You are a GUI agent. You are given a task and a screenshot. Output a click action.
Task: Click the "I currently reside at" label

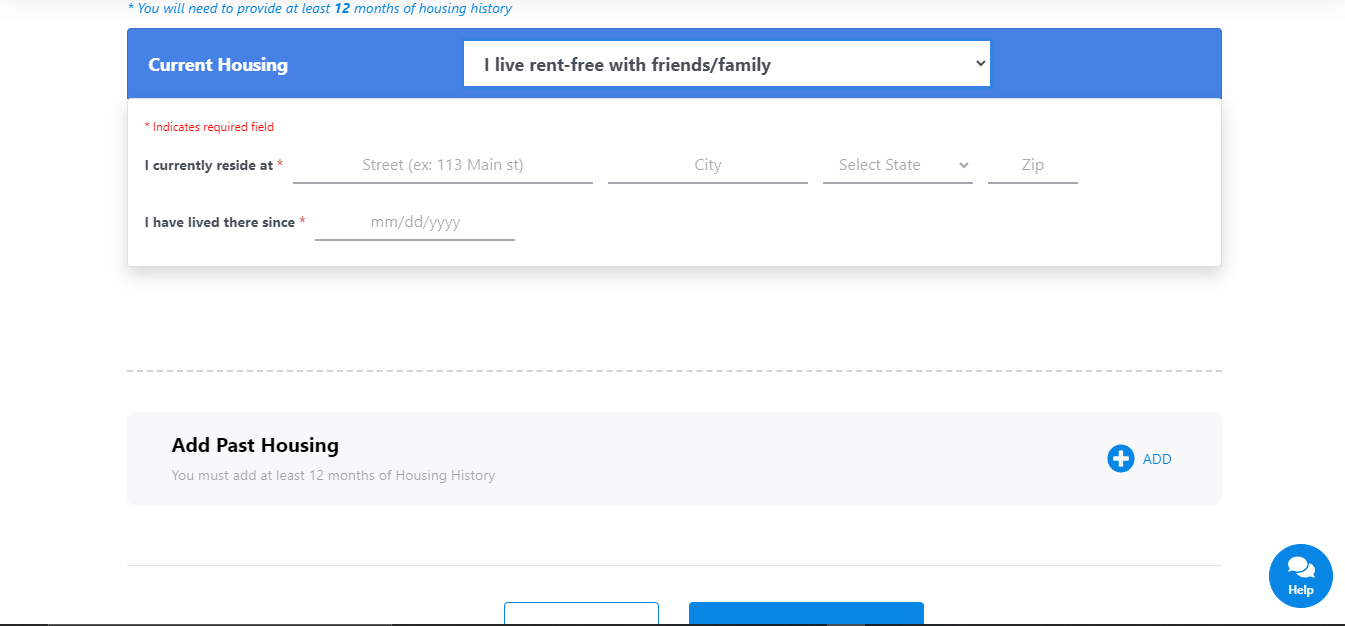pyautogui.click(x=209, y=165)
